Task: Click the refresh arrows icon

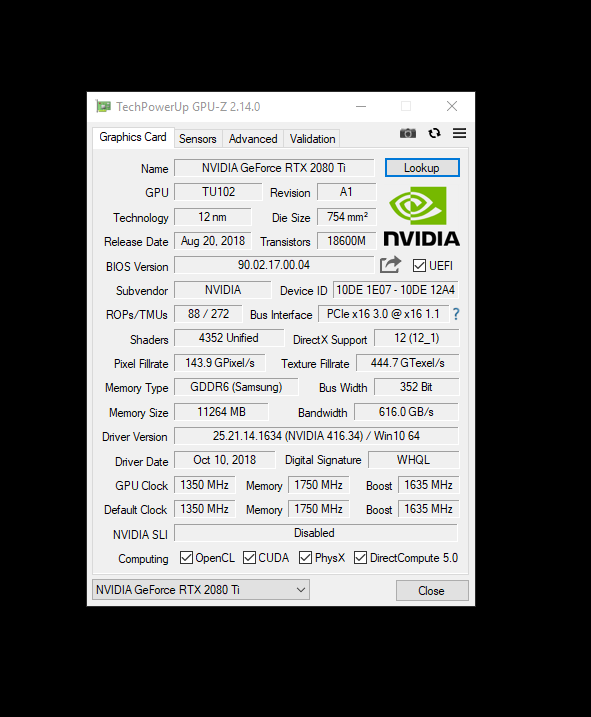Action: coord(434,133)
